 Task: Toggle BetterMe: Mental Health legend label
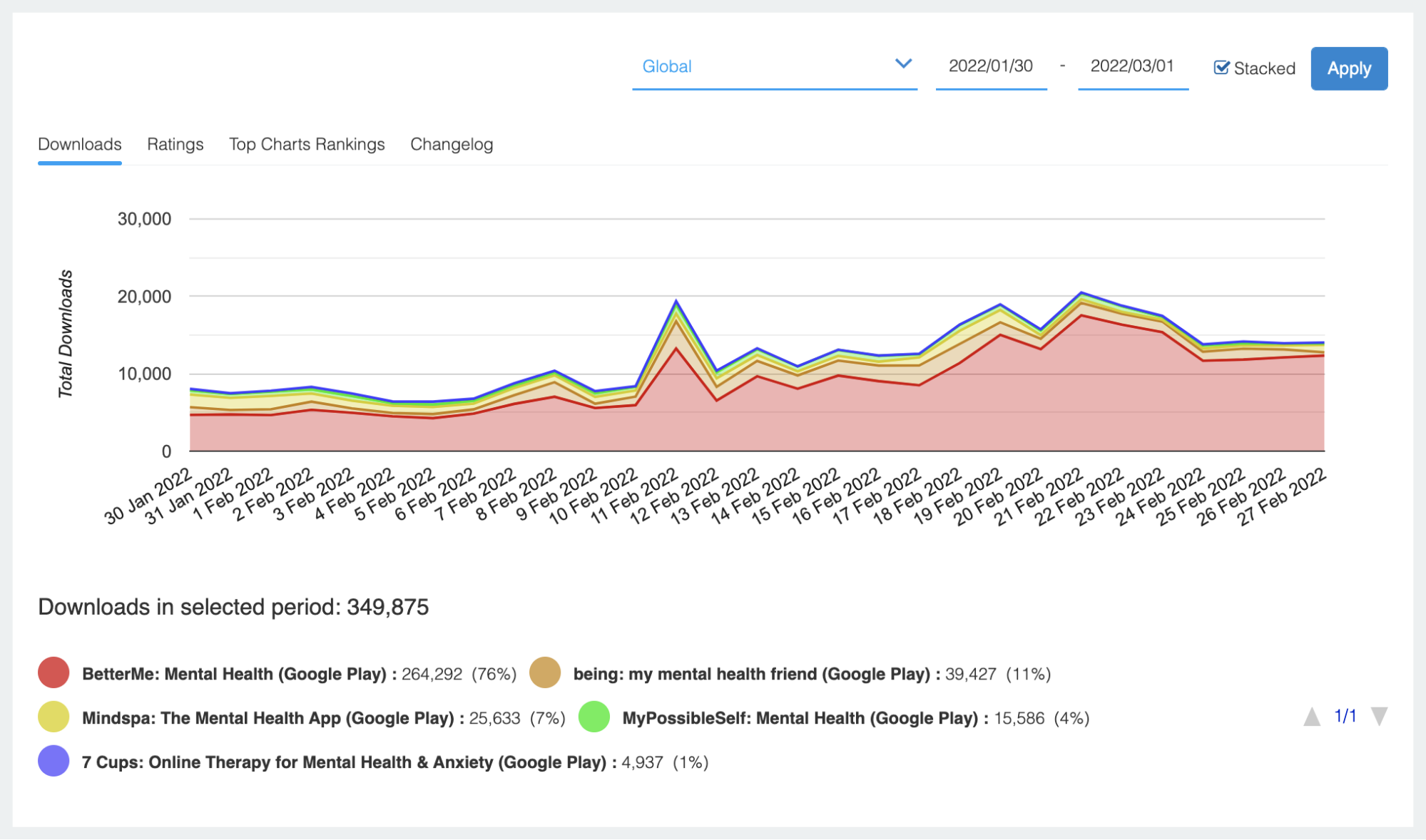(x=234, y=674)
